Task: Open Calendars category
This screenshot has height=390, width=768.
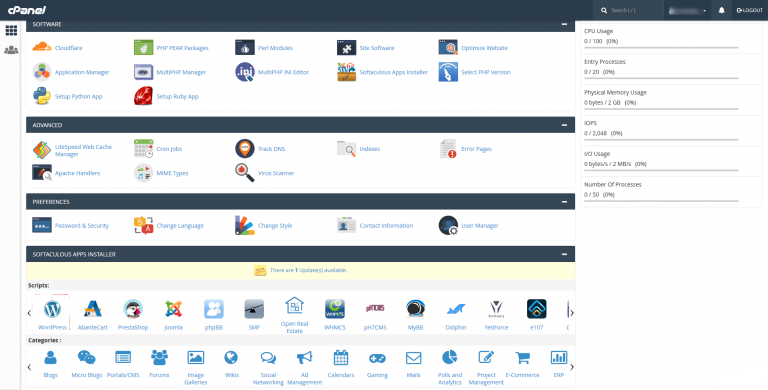Action: pos(341,364)
